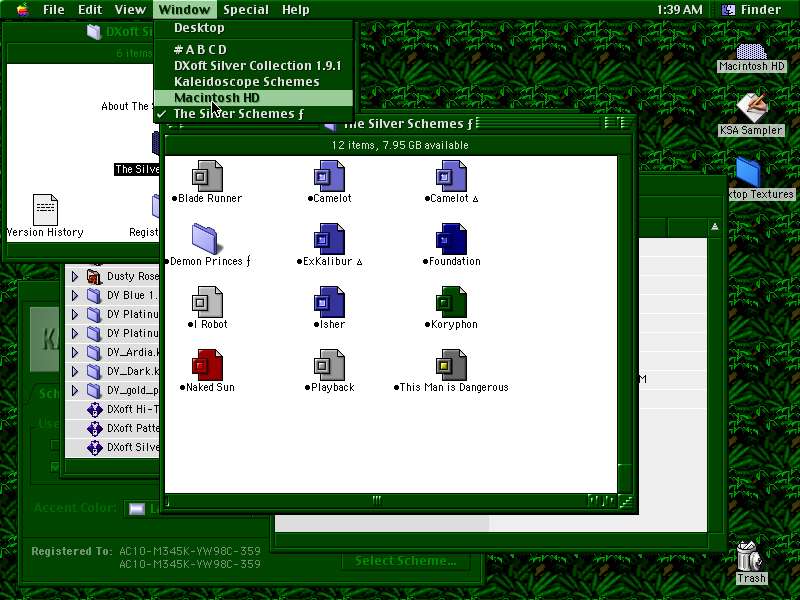Select the Version History document icon
This screenshot has height=600, width=800.
pos(45,209)
